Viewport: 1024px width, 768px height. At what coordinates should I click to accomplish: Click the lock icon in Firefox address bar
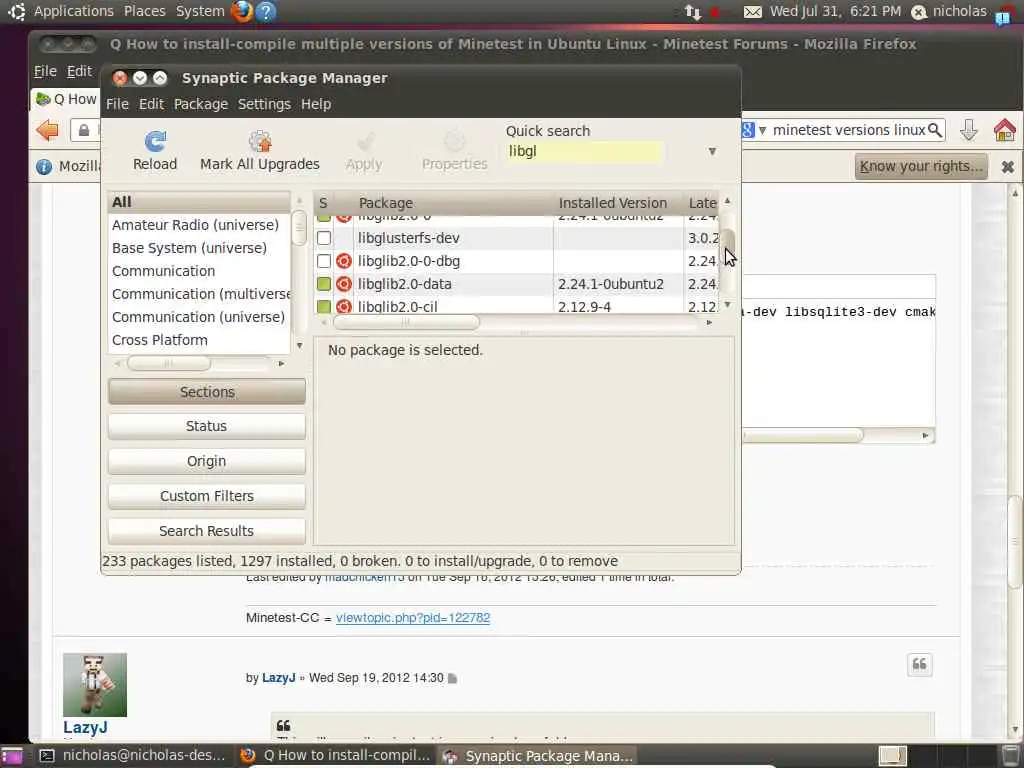point(84,131)
